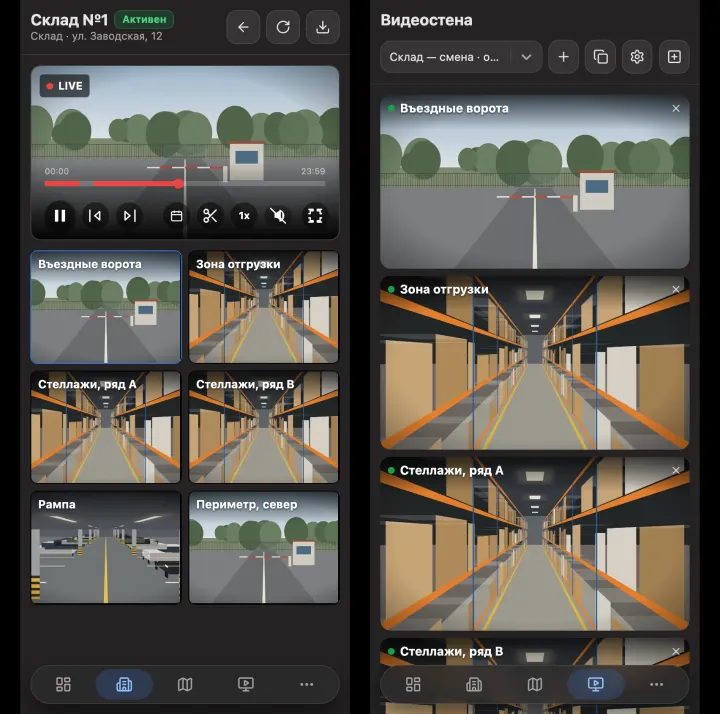
Task: Open Стеллажи, ряд A video wall feed
Action: pyautogui.click(x=535, y=544)
